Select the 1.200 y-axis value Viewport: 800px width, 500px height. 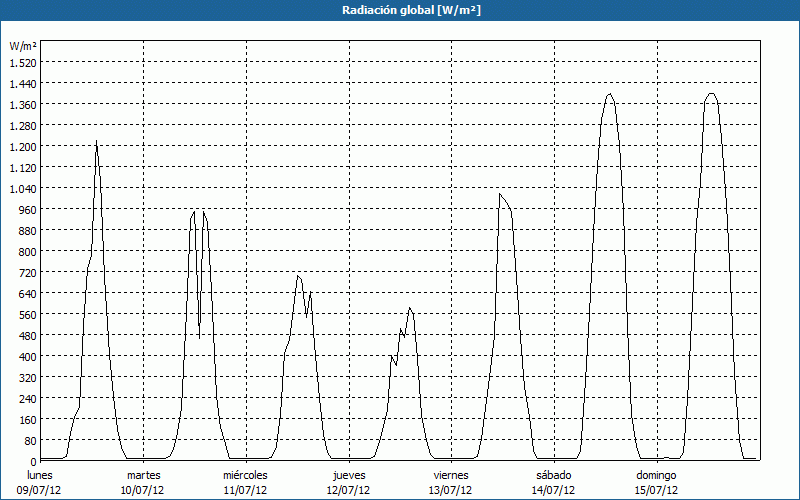coord(23,146)
